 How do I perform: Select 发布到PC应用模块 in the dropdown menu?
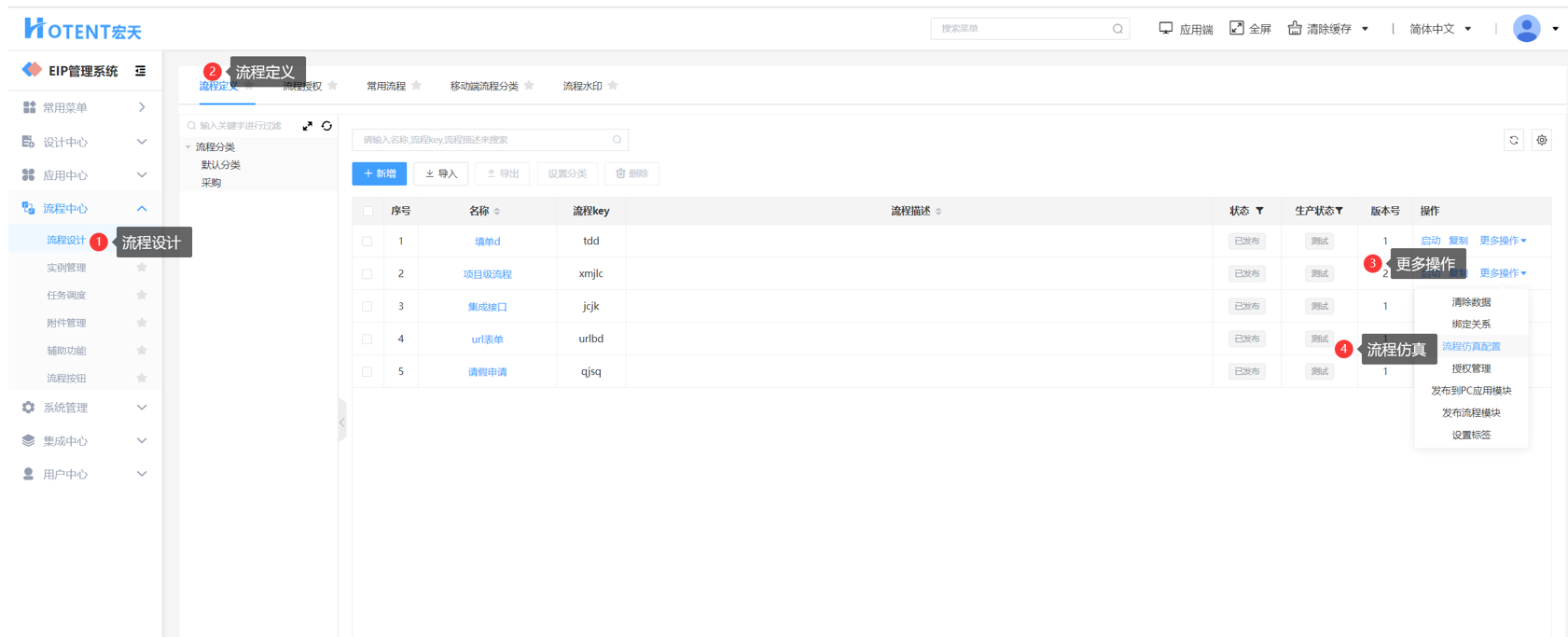(1471, 391)
